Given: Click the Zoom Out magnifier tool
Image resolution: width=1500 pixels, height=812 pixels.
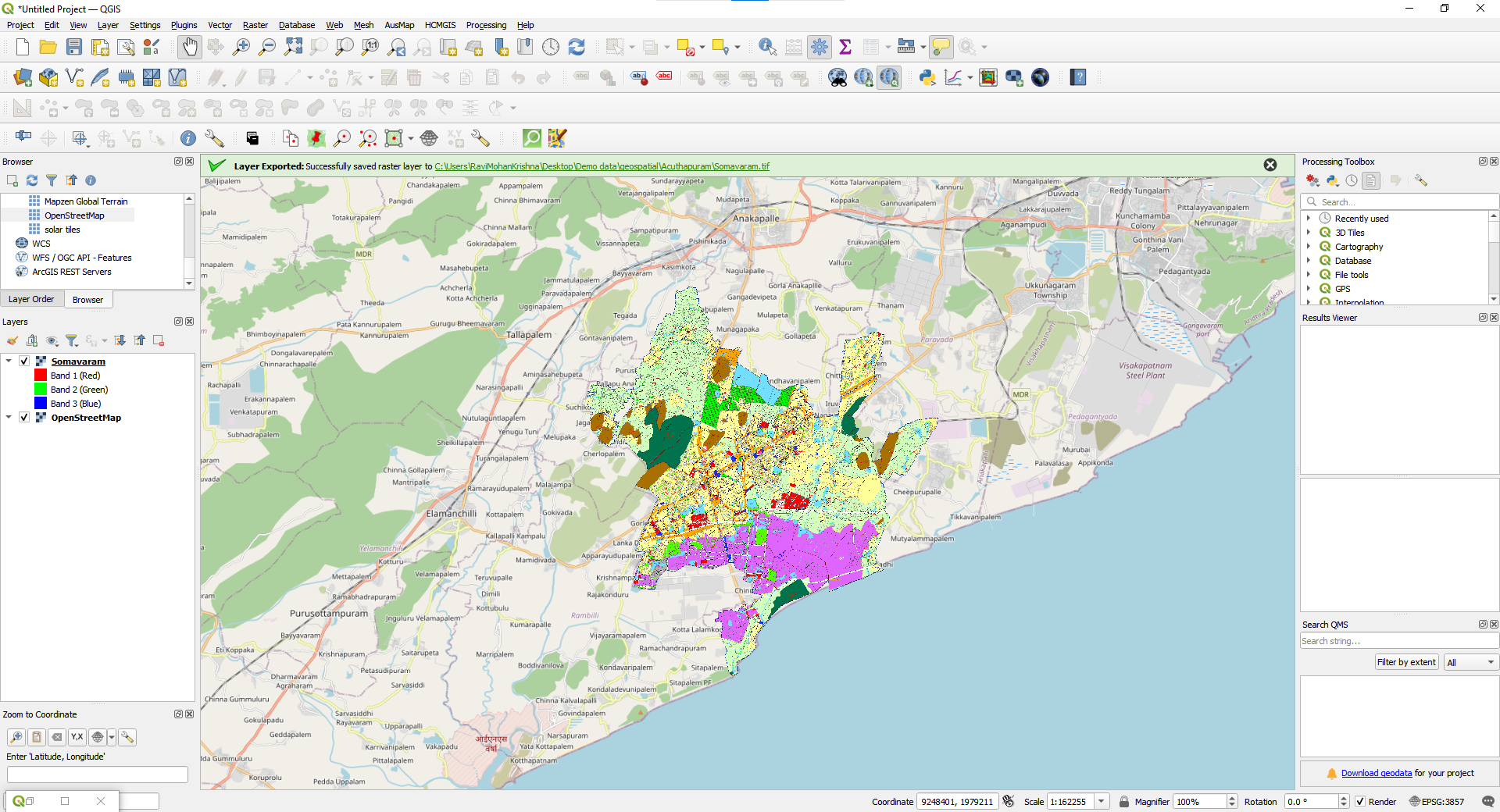Looking at the screenshot, I should (x=267, y=47).
